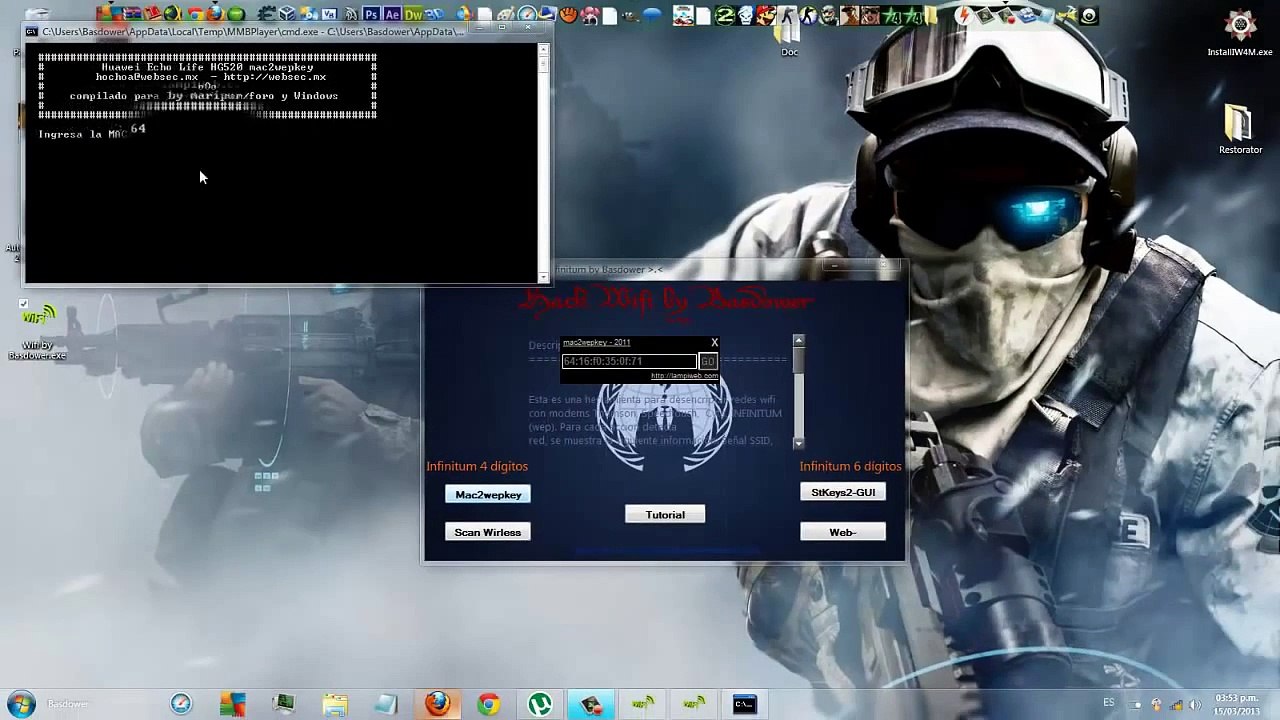1280x720 pixels.
Task: Click the MAC address input field
Action: point(629,361)
